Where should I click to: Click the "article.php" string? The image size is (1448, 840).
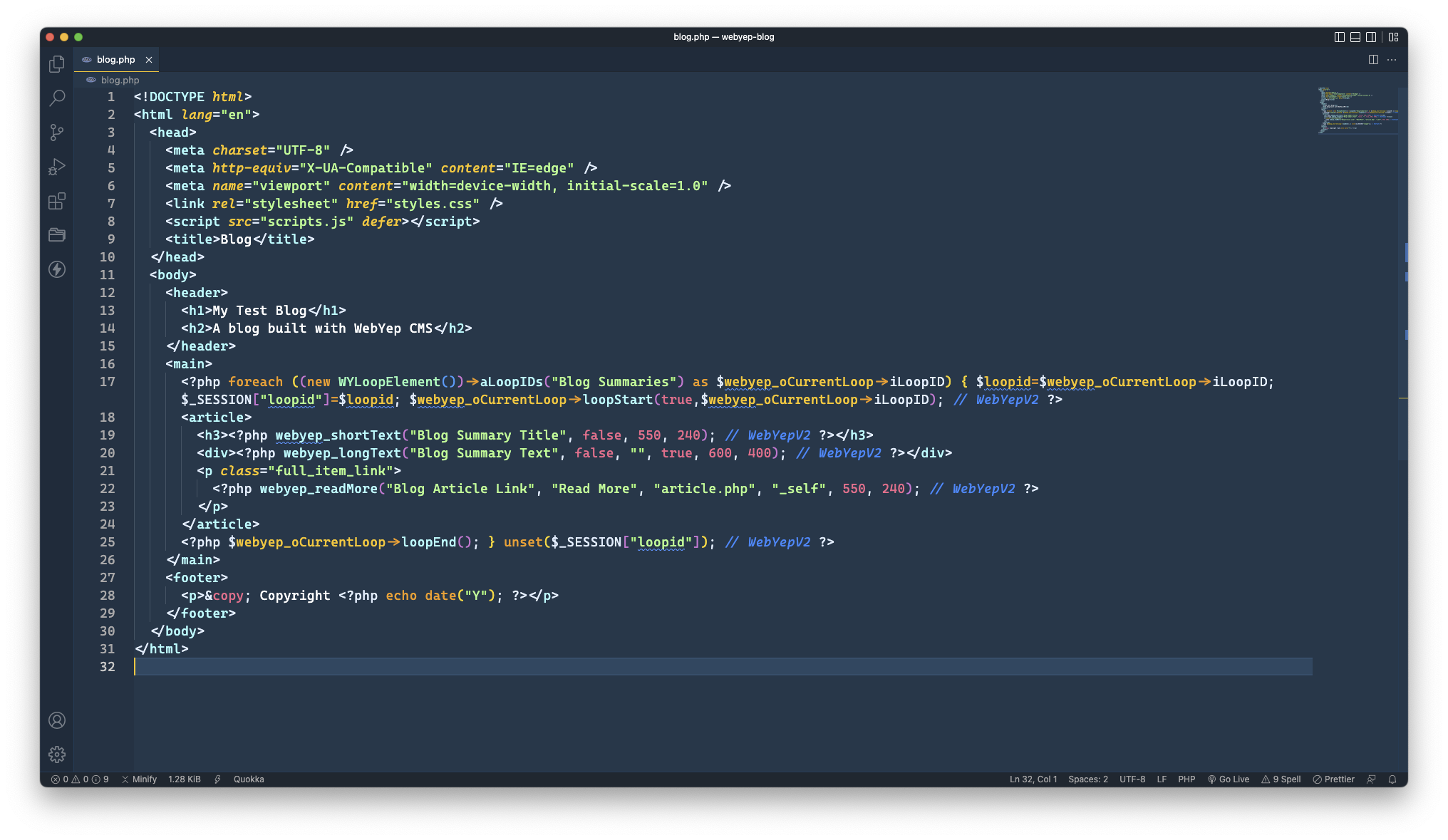pos(705,489)
